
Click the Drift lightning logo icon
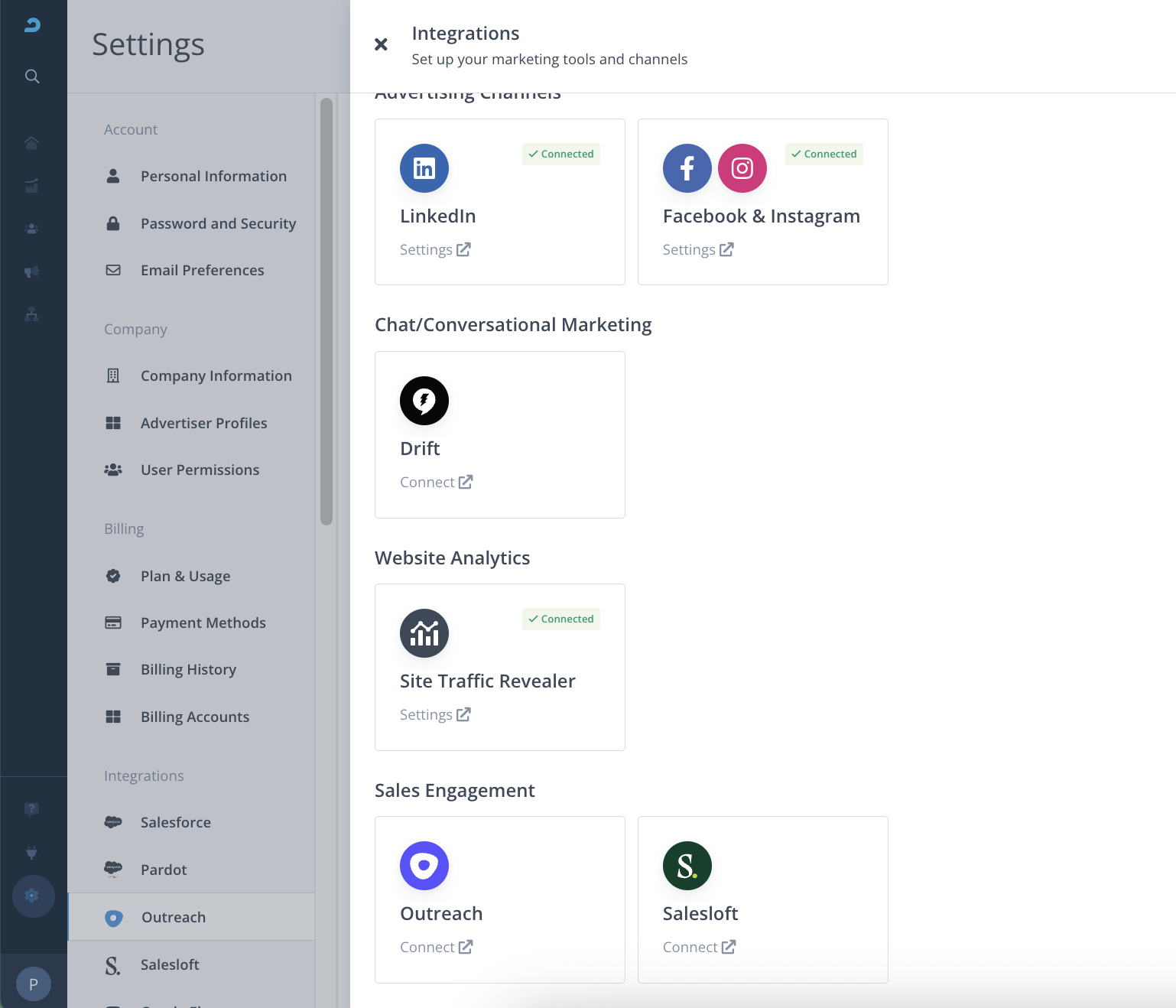click(424, 401)
